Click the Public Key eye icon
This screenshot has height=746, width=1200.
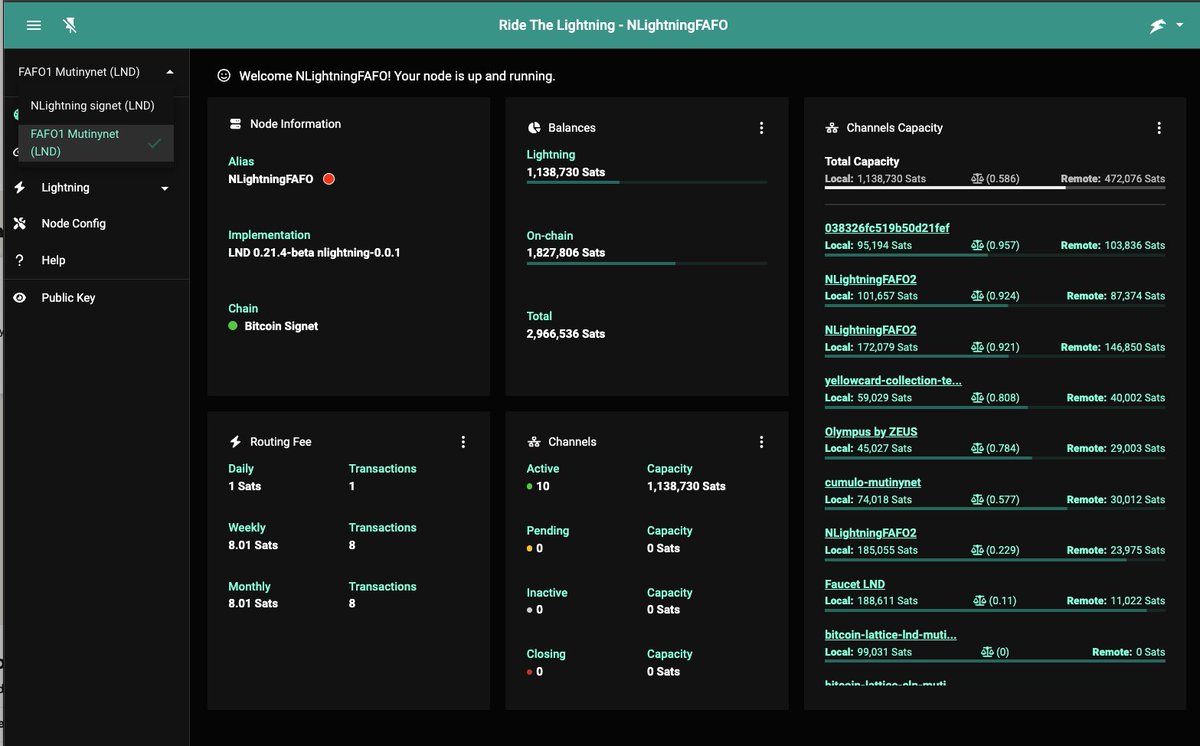point(19,298)
